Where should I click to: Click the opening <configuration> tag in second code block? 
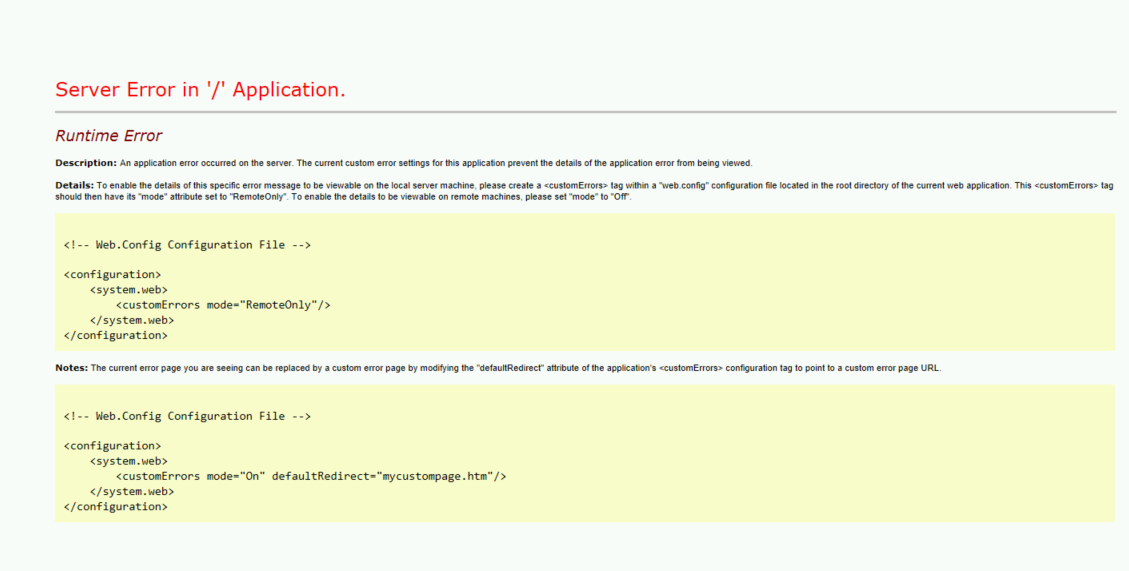click(112, 446)
